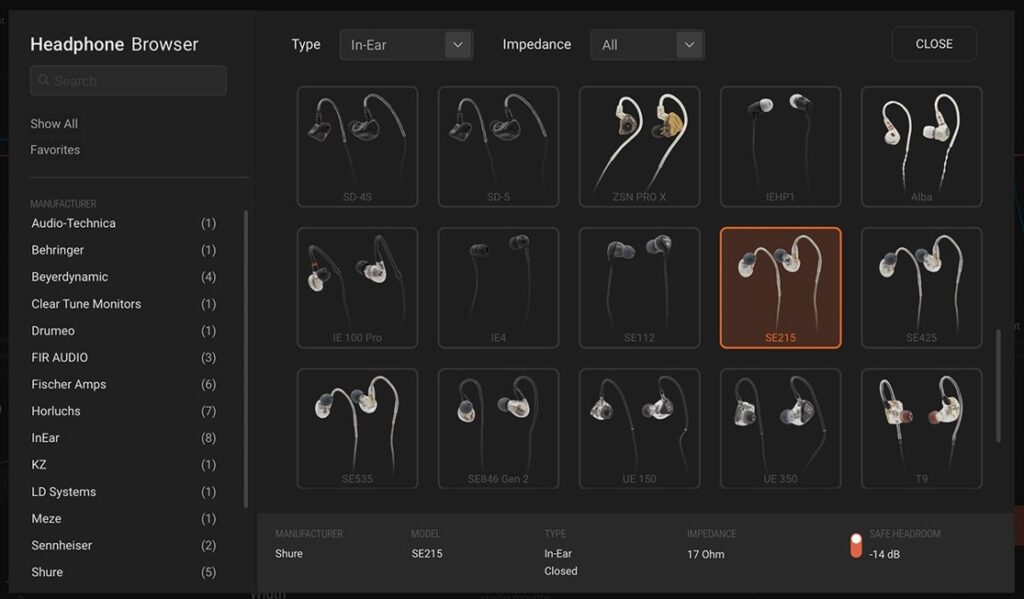This screenshot has width=1024, height=599.
Task: Choose the SE425 earphones
Action: pyautogui.click(x=921, y=288)
